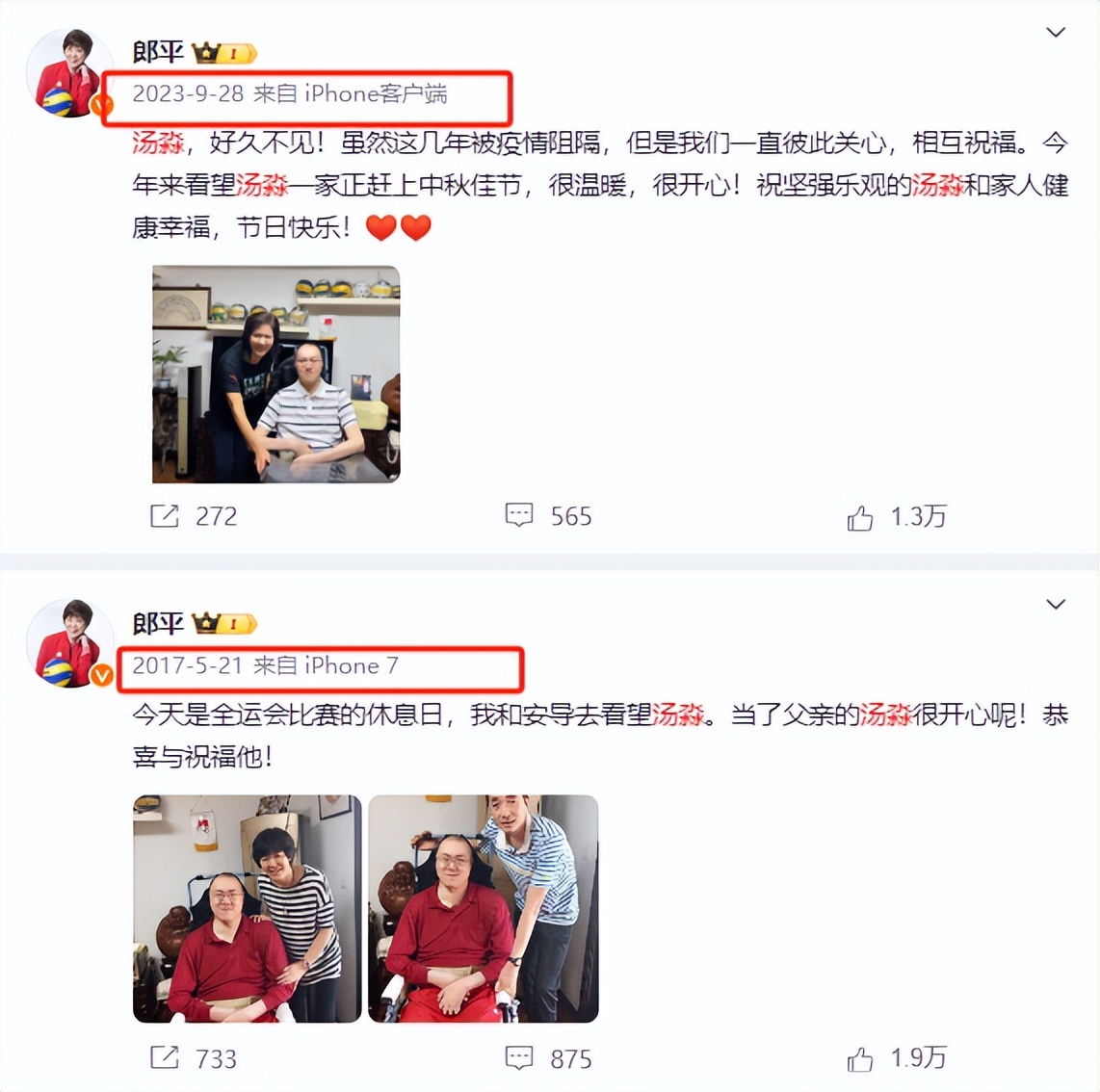Click the repost icon showing 733

point(165,1057)
